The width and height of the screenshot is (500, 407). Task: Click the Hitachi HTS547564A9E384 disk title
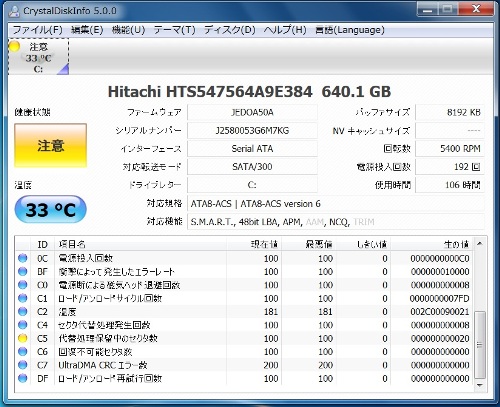[x=249, y=92]
